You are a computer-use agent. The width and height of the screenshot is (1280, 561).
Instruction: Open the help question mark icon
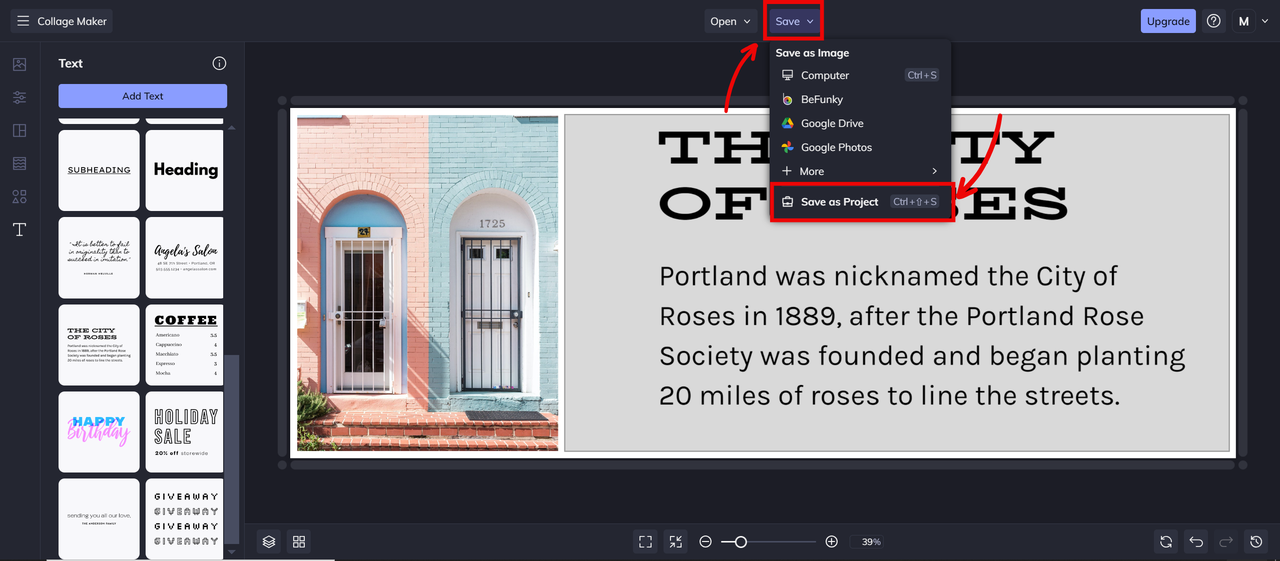[x=1213, y=21]
